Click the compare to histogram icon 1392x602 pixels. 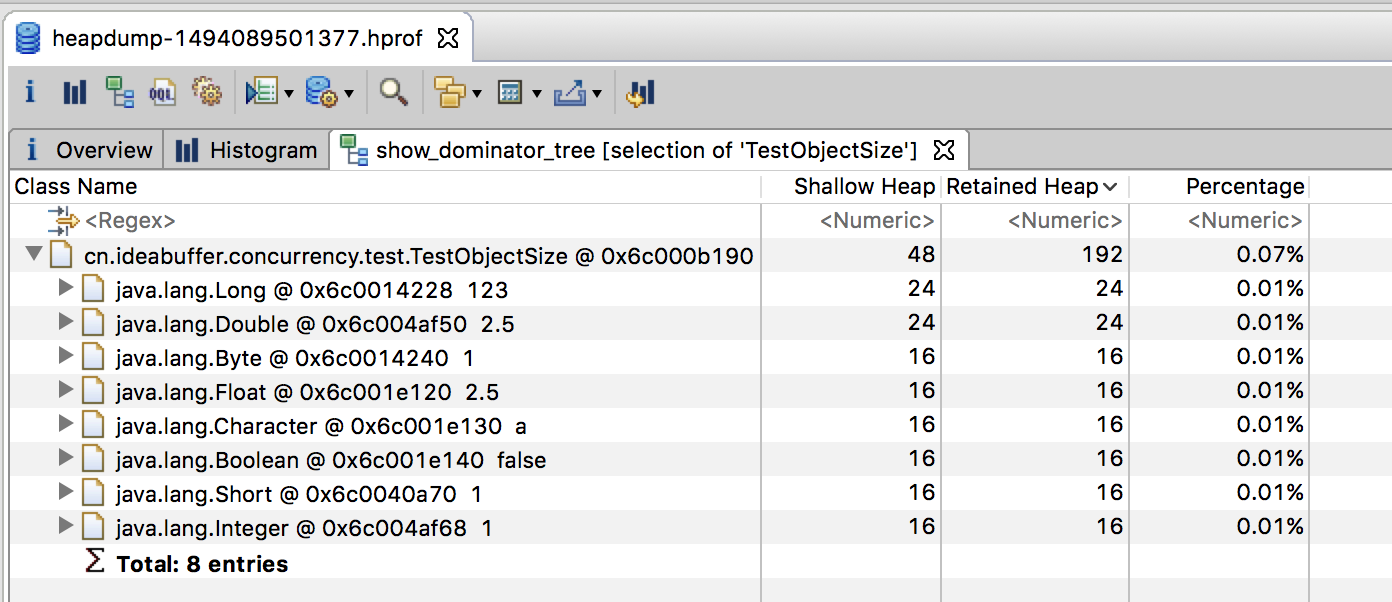click(x=640, y=93)
